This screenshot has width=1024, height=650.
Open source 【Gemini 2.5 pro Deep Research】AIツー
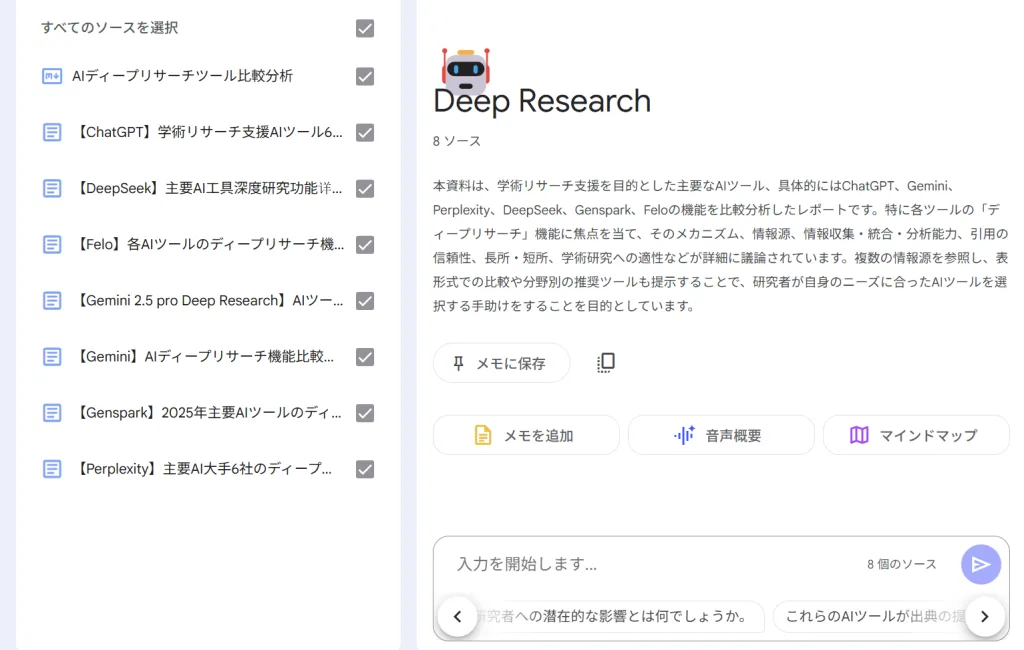click(x=209, y=301)
